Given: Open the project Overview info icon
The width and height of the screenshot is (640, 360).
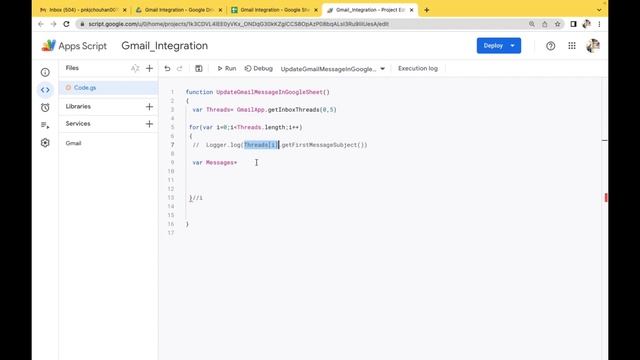Looking at the screenshot, I should pyautogui.click(x=45, y=72).
